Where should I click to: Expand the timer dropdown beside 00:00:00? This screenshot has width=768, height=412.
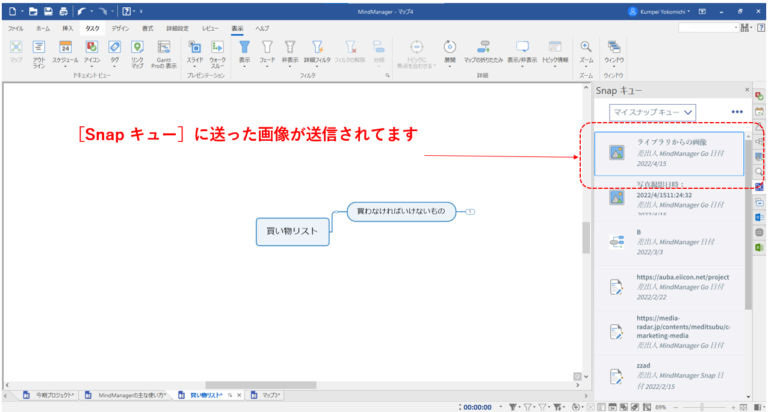tap(500, 407)
